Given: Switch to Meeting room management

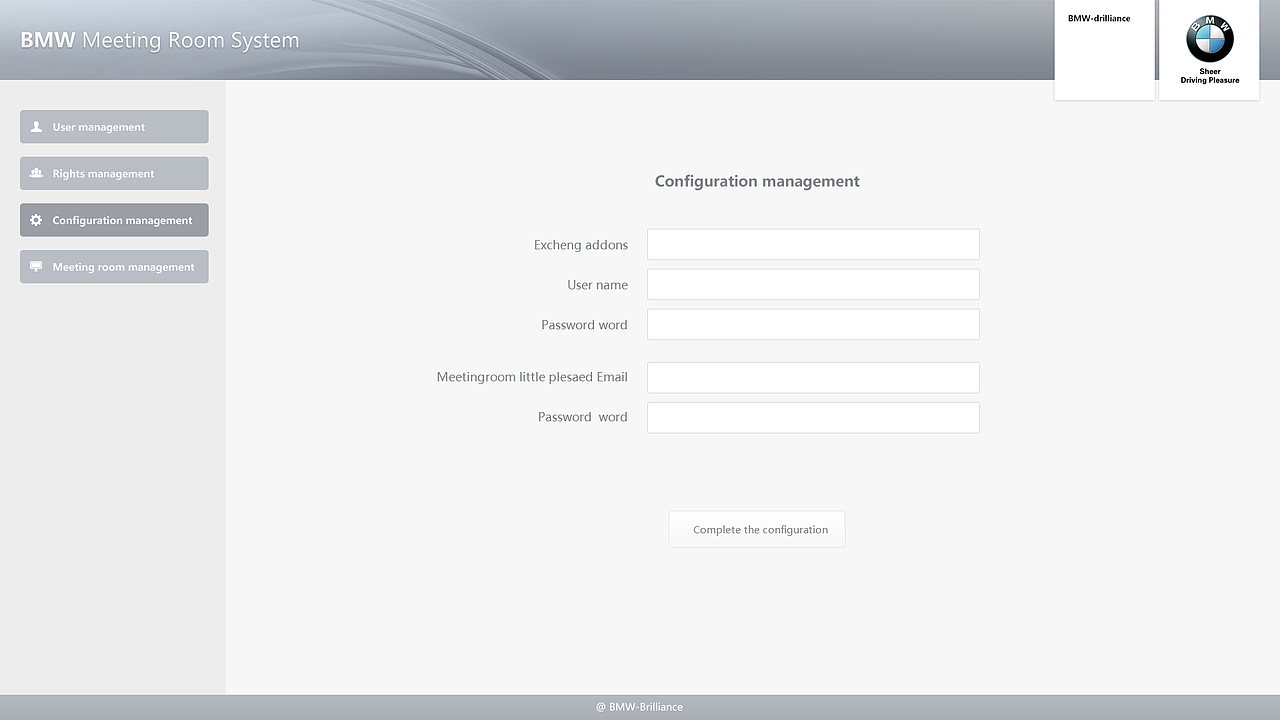Looking at the screenshot, I should coord(114,267).
